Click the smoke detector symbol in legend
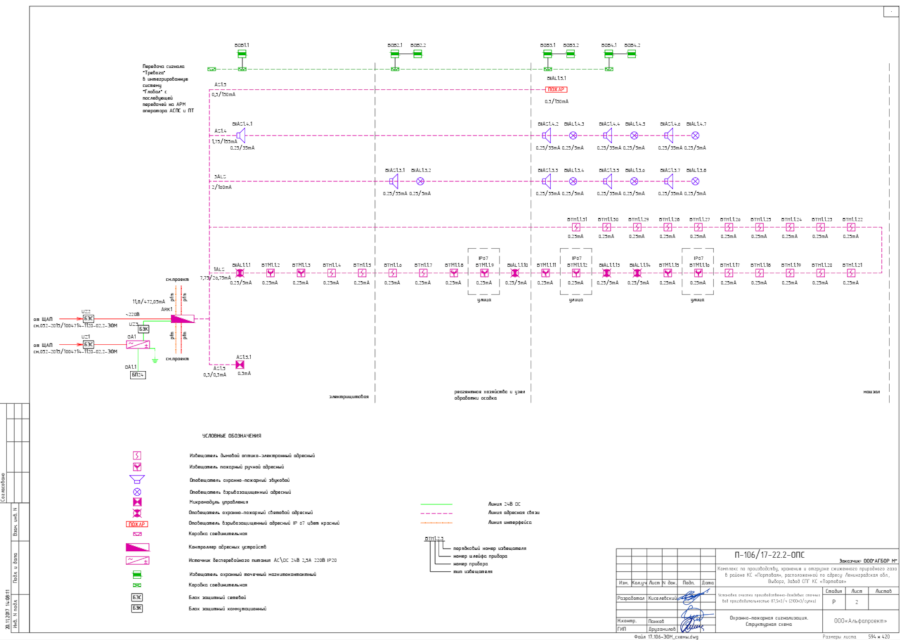This screenshot has width=900, height=640. (137, 455)
